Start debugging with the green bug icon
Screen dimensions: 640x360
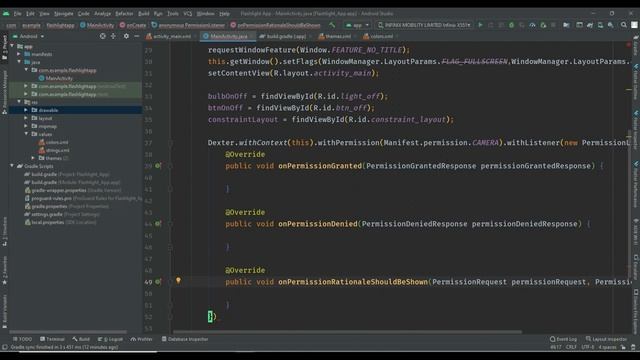tap(511, 25)
